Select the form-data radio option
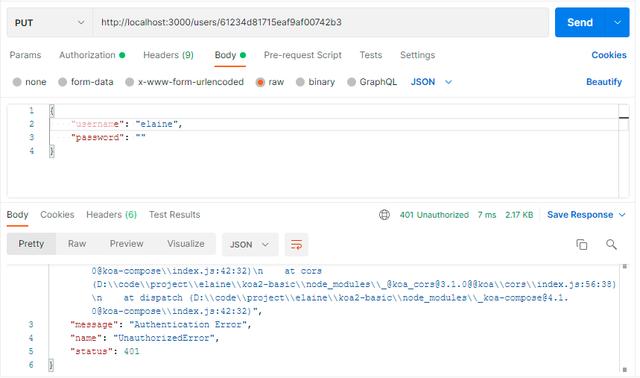This screenshot has width=640, height=378. [x=62, y=82]
